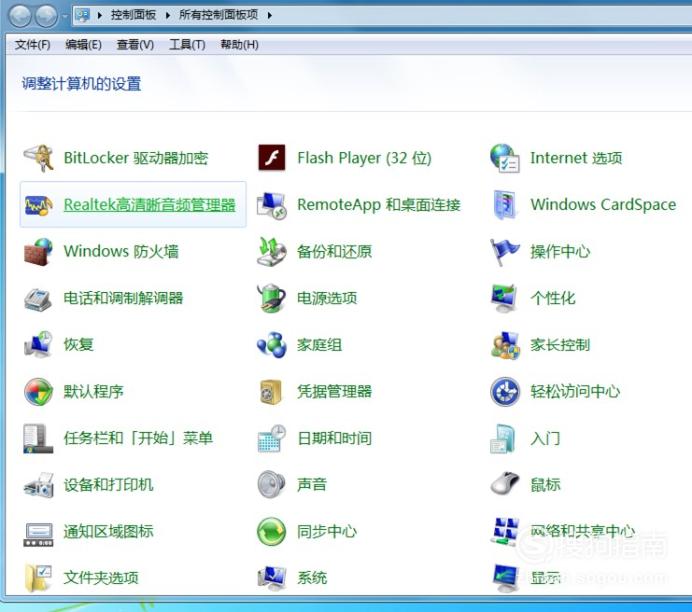Go forward with the Forward button
692x612 pixels.
click(x=46, y=16)
